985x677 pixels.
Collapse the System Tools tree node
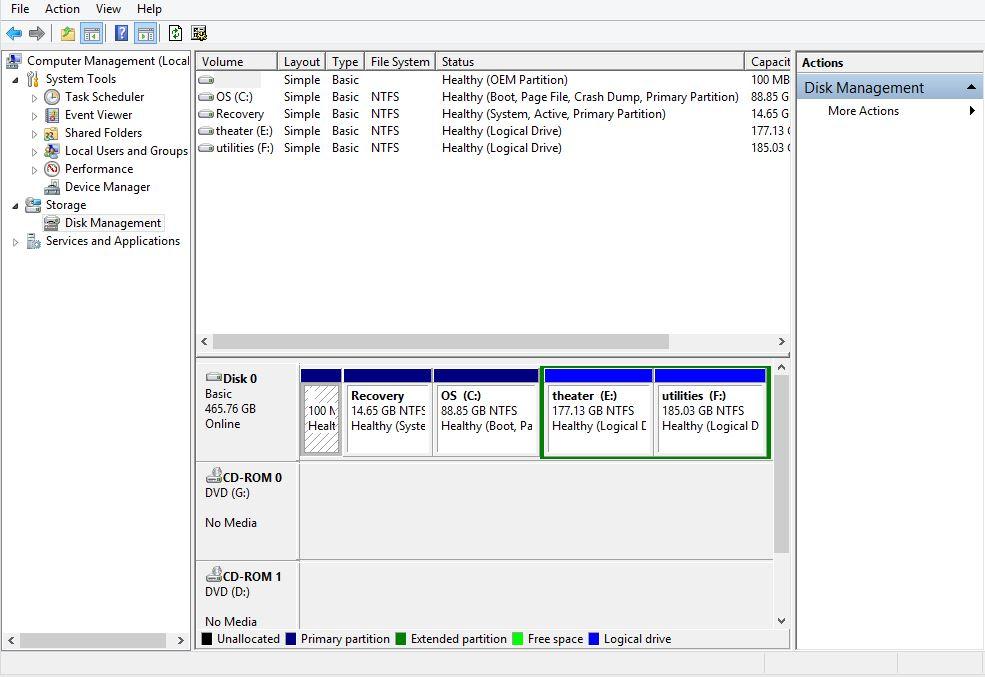pyautogui.click(x=15, y=80)
